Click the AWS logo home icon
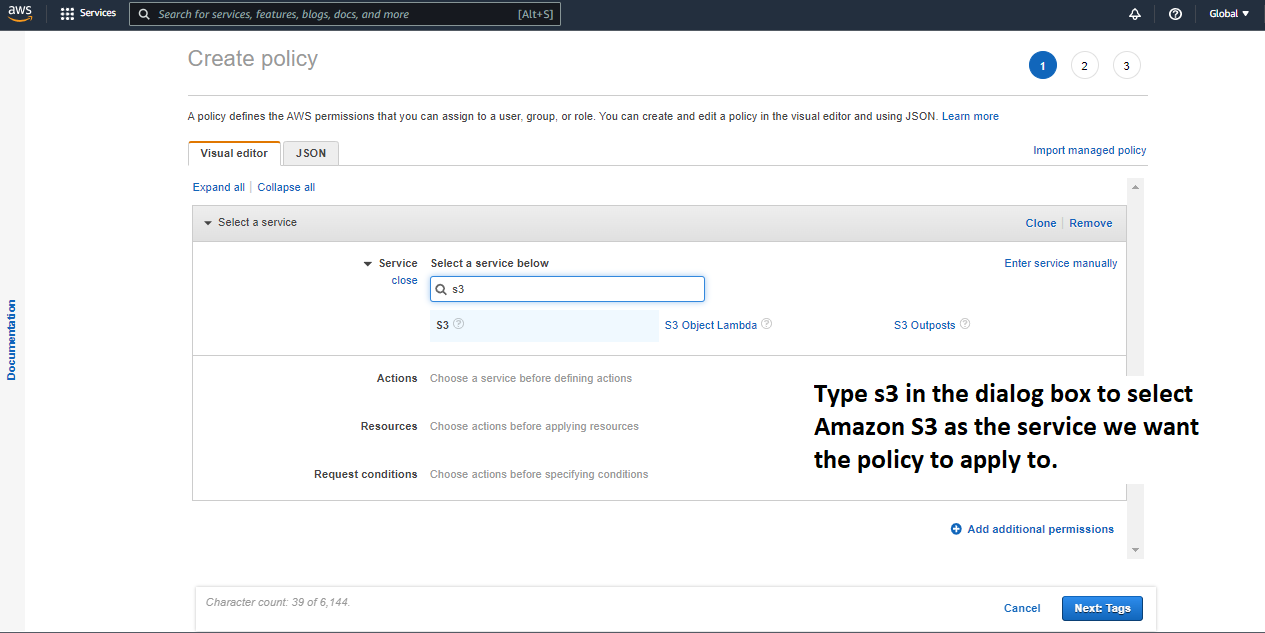 [x=20, y=13]
